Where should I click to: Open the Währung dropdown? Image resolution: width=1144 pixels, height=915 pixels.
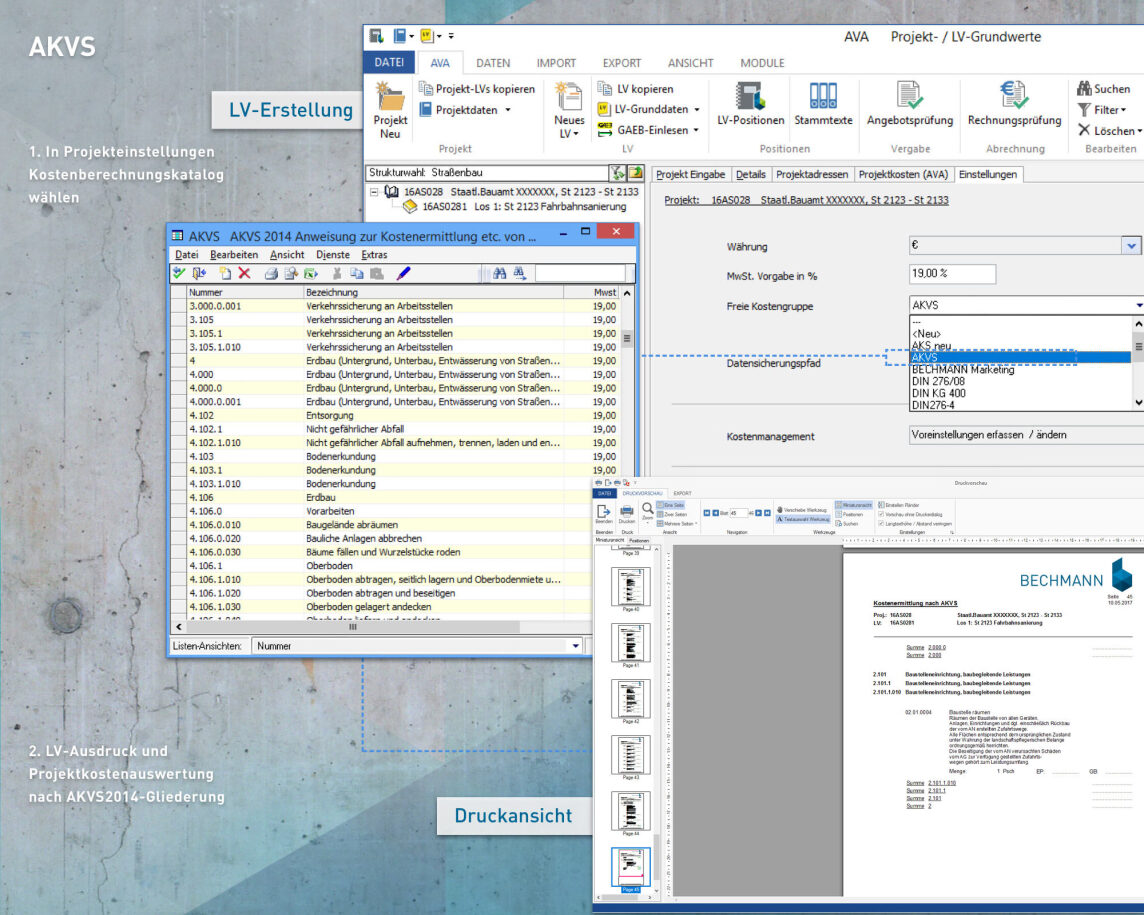pos(1131,246)
